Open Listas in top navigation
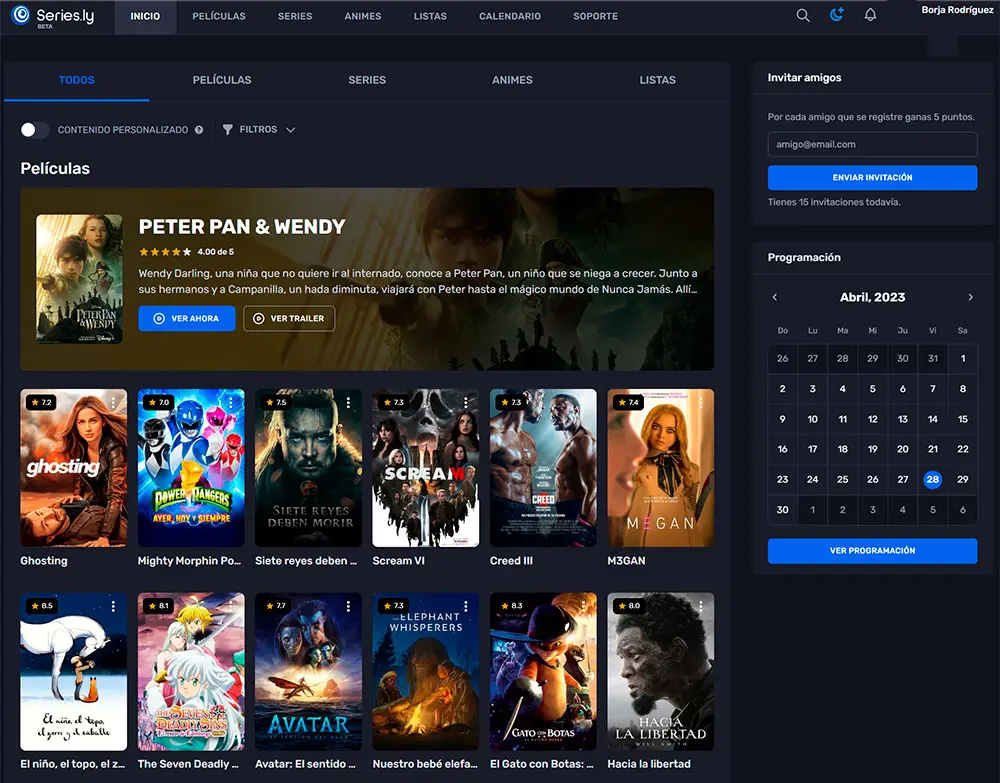This screenshot has width=1000, height=783. (x=430, y=17)
